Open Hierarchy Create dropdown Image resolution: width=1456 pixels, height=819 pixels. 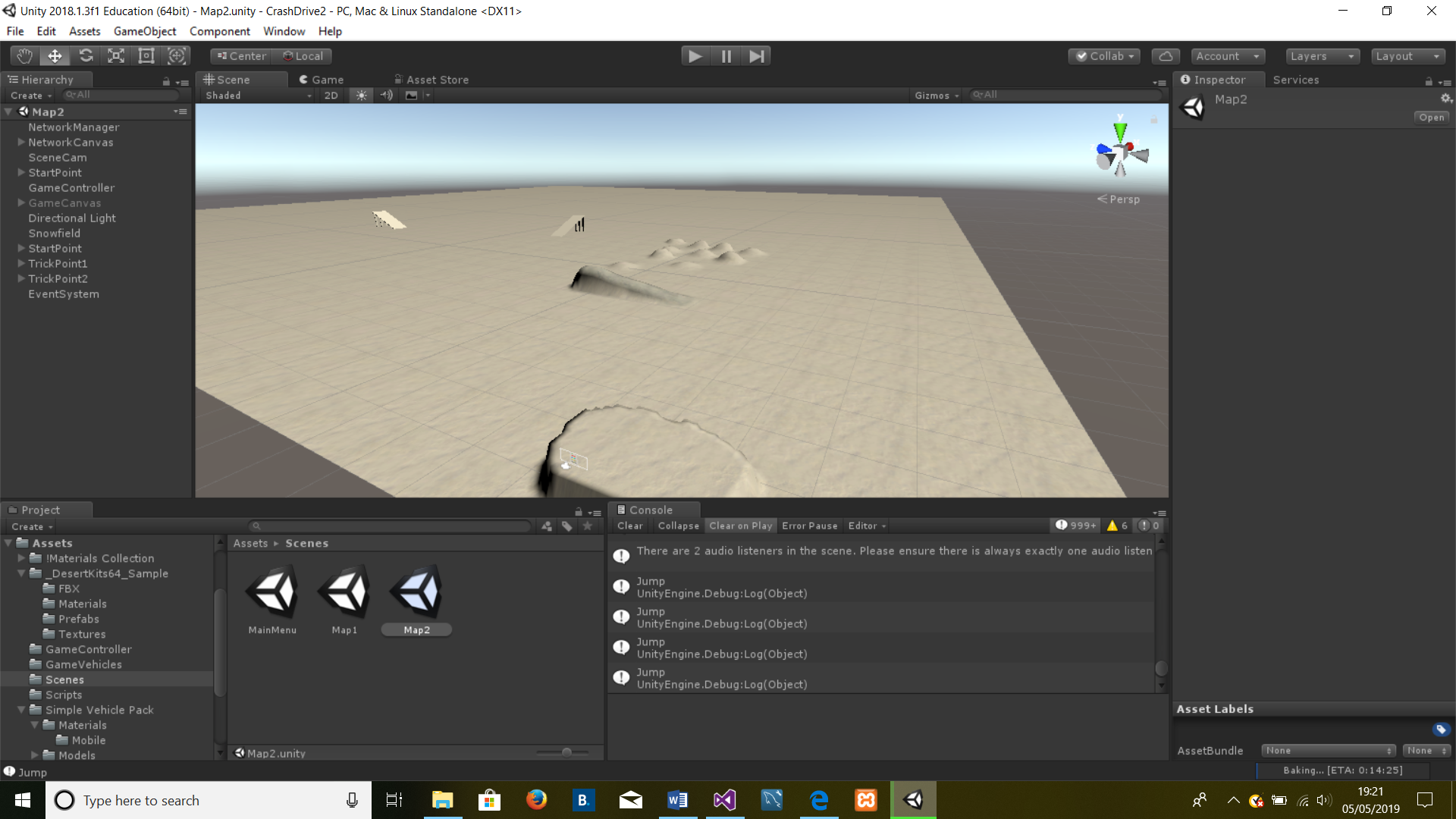click(x=31, y=95)
